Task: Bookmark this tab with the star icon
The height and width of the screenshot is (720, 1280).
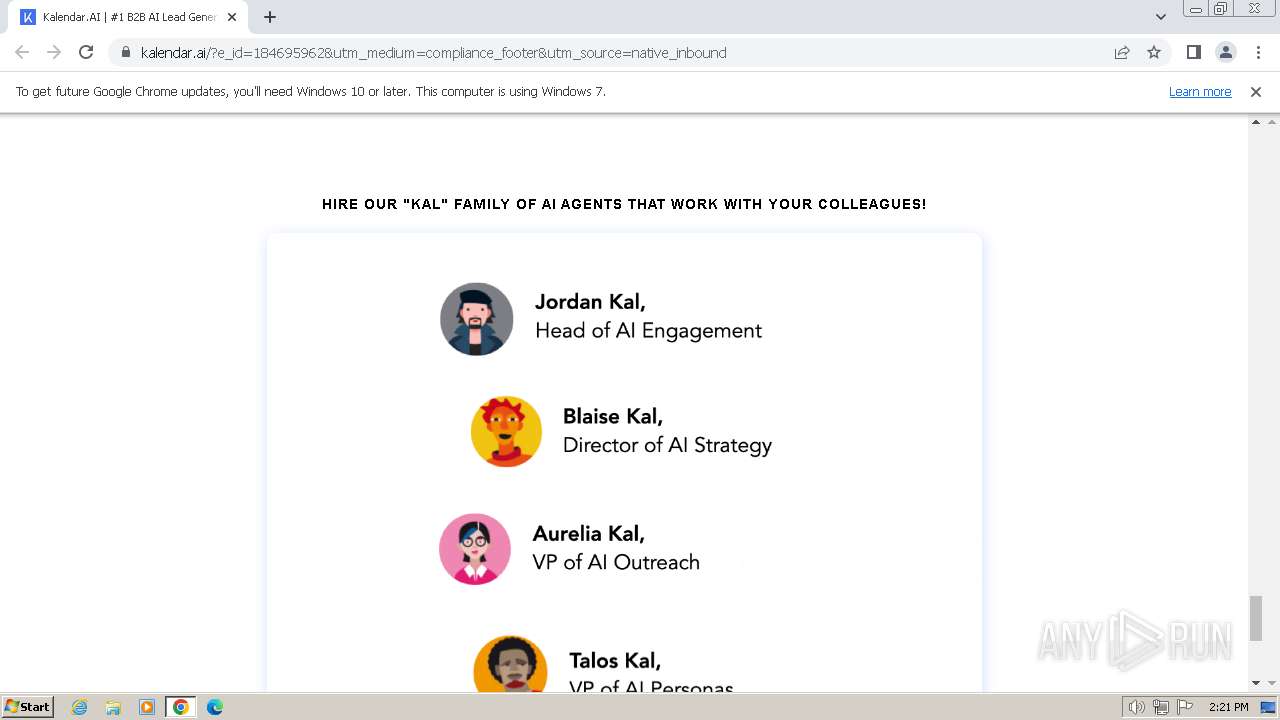Action: point(1154,53)
